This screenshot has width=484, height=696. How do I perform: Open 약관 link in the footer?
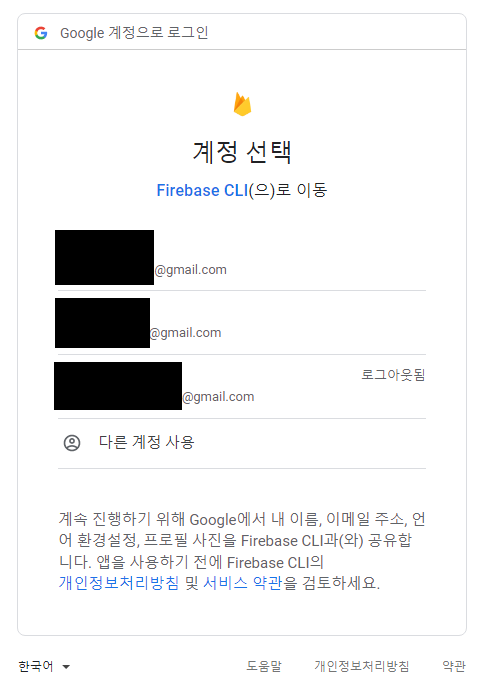454,666
